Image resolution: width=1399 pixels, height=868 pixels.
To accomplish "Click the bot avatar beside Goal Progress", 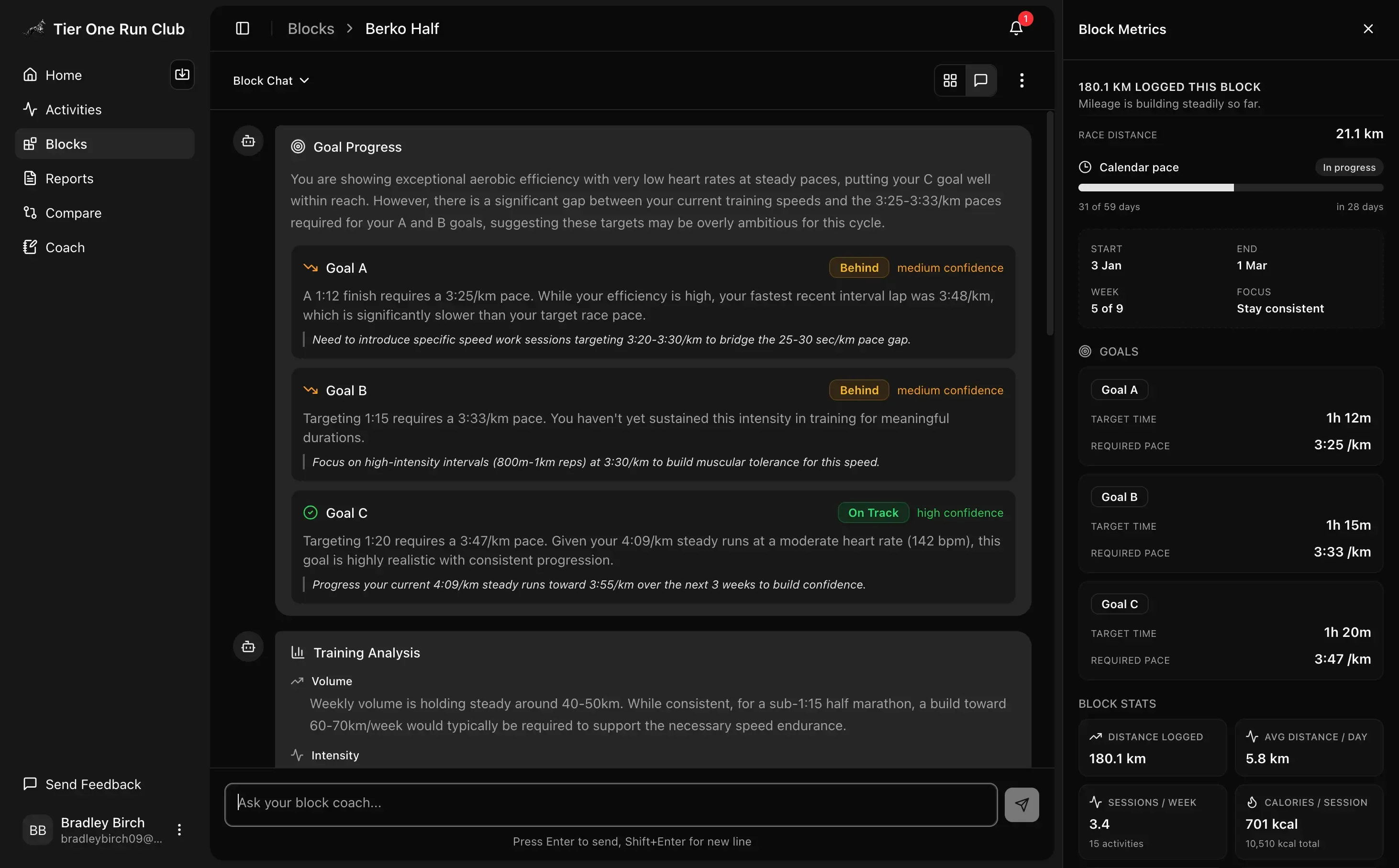I will point(248,141).
